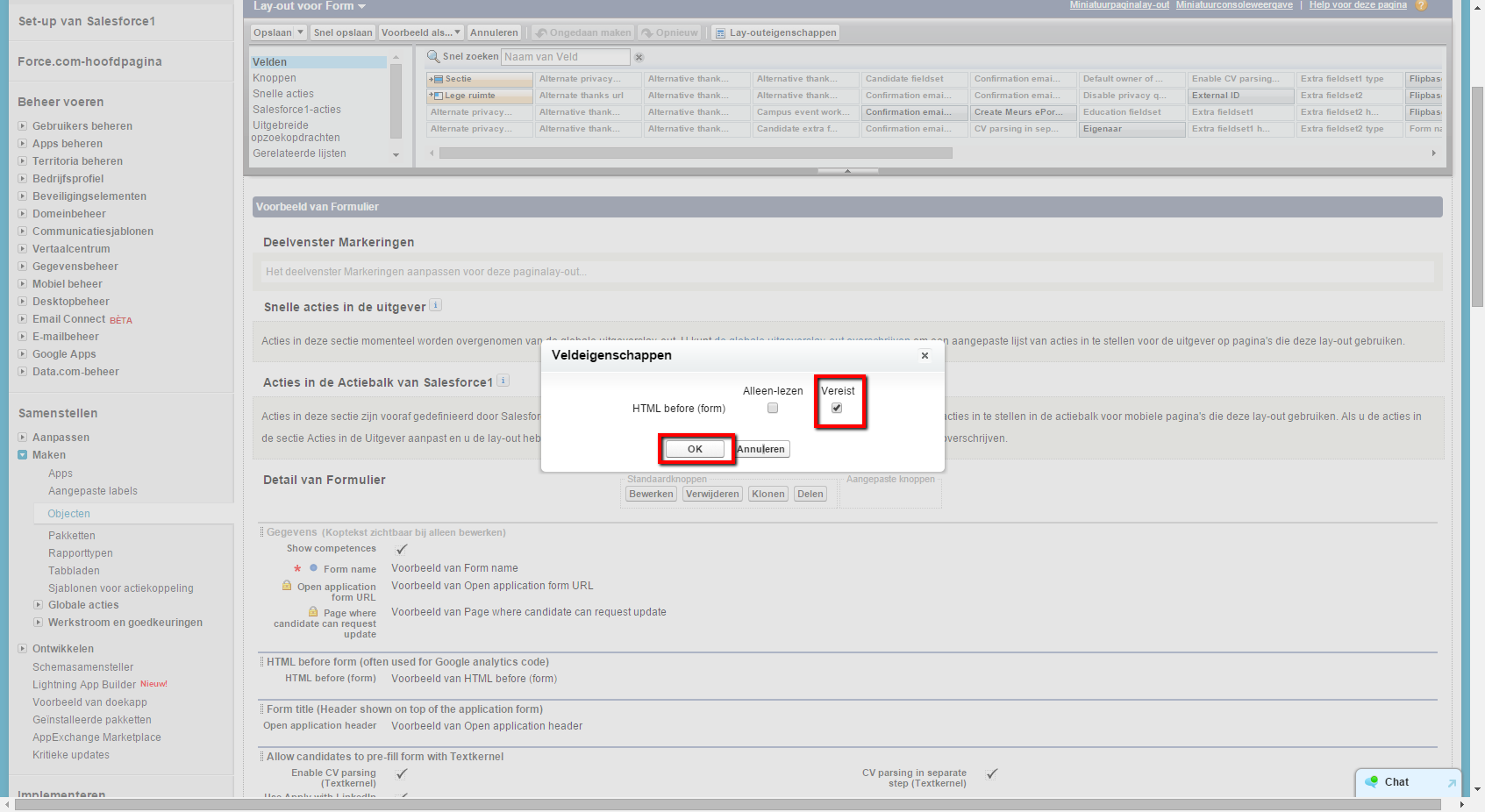Click lock icon for Page where candidate can request update
Screen dimensions: 1485x812
pos(313,611)
